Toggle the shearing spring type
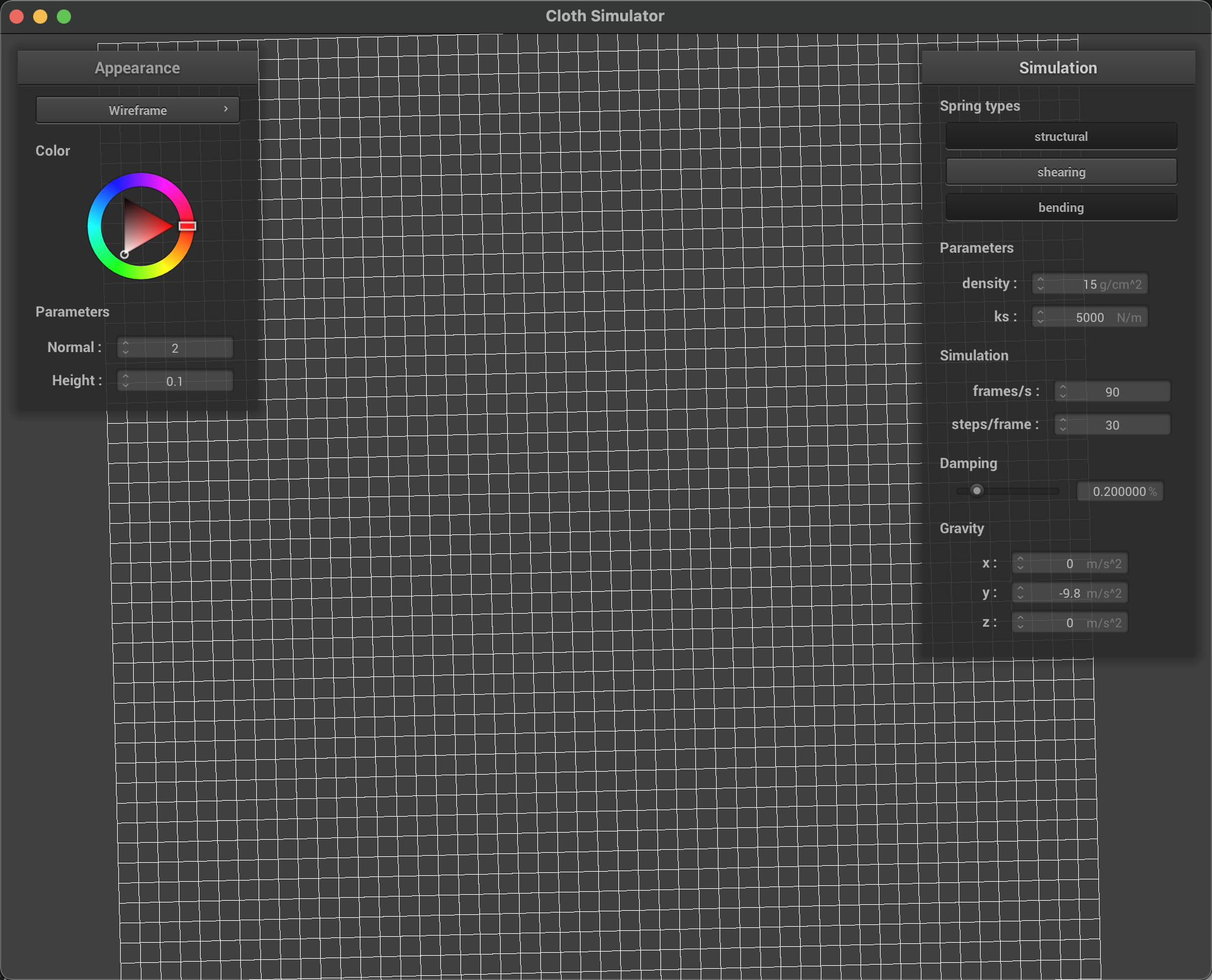This screenshot has height=980, width=1212. coord(1060,172)
